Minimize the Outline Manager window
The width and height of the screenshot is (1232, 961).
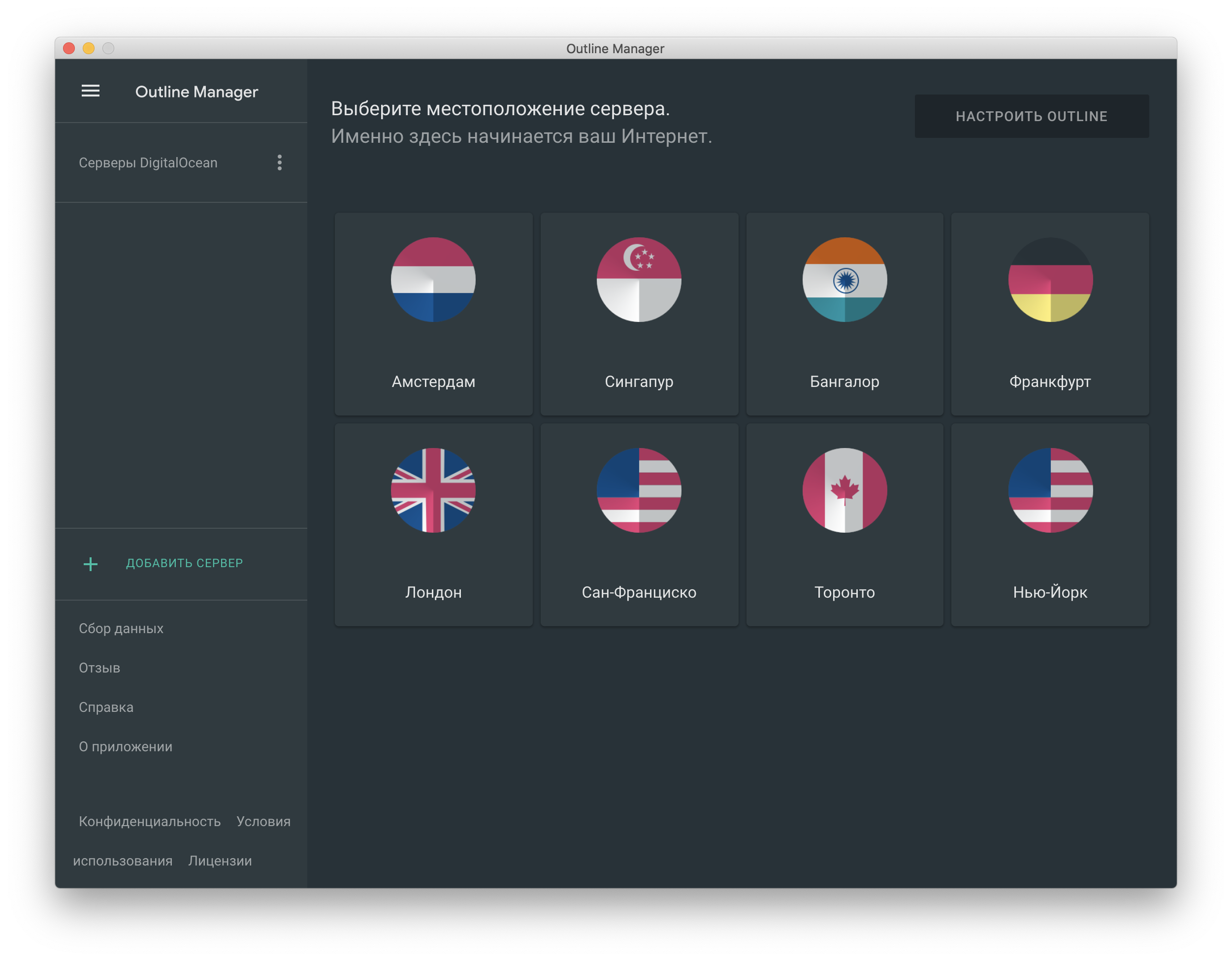tap(89, 48)
